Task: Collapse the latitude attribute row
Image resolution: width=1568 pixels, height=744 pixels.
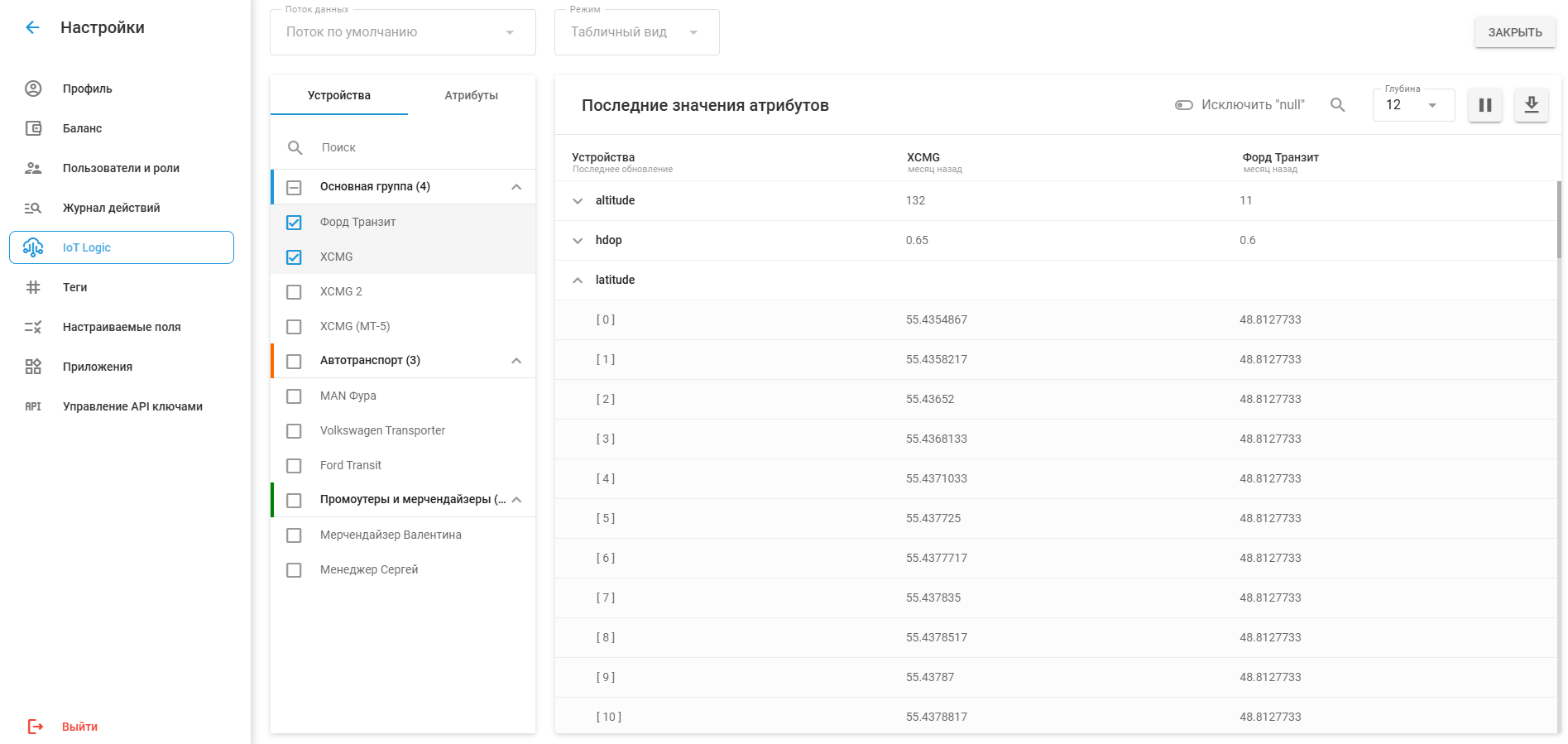Action: (578, 281)
